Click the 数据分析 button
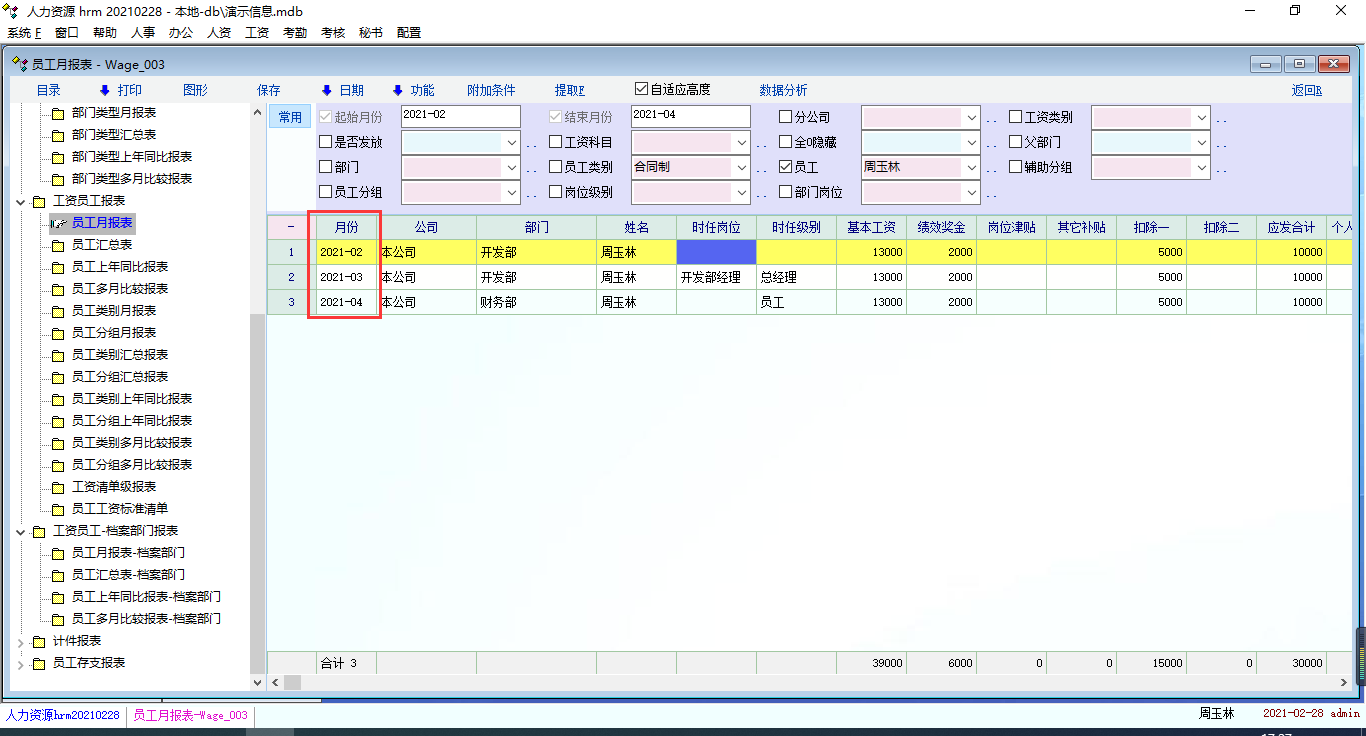The height and width of the screenshot is (736, 1366). (783, 90)
